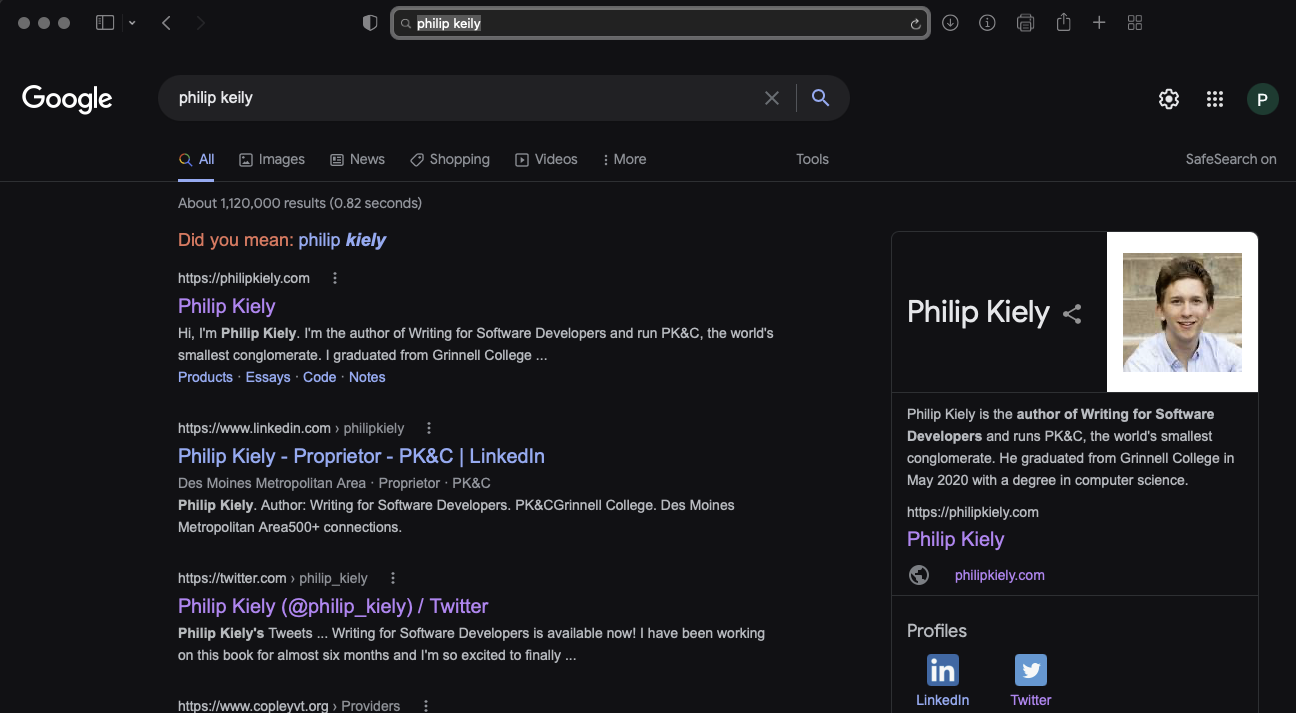Open three-dot menu for philipkiely.com result

(335, 278)
